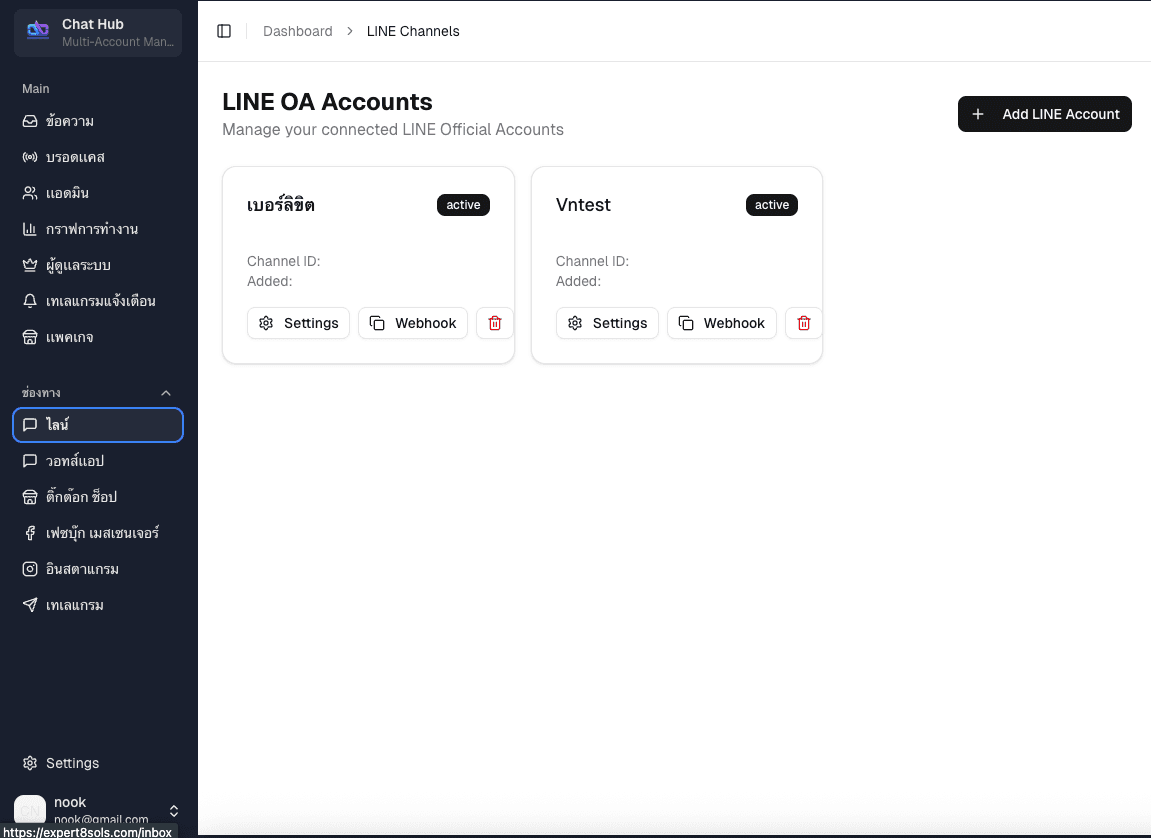View the กราฟการทำงาน analytics icon
This screenshot has width=1151, height=838.
pyautogui.click(x=30, y=228)
